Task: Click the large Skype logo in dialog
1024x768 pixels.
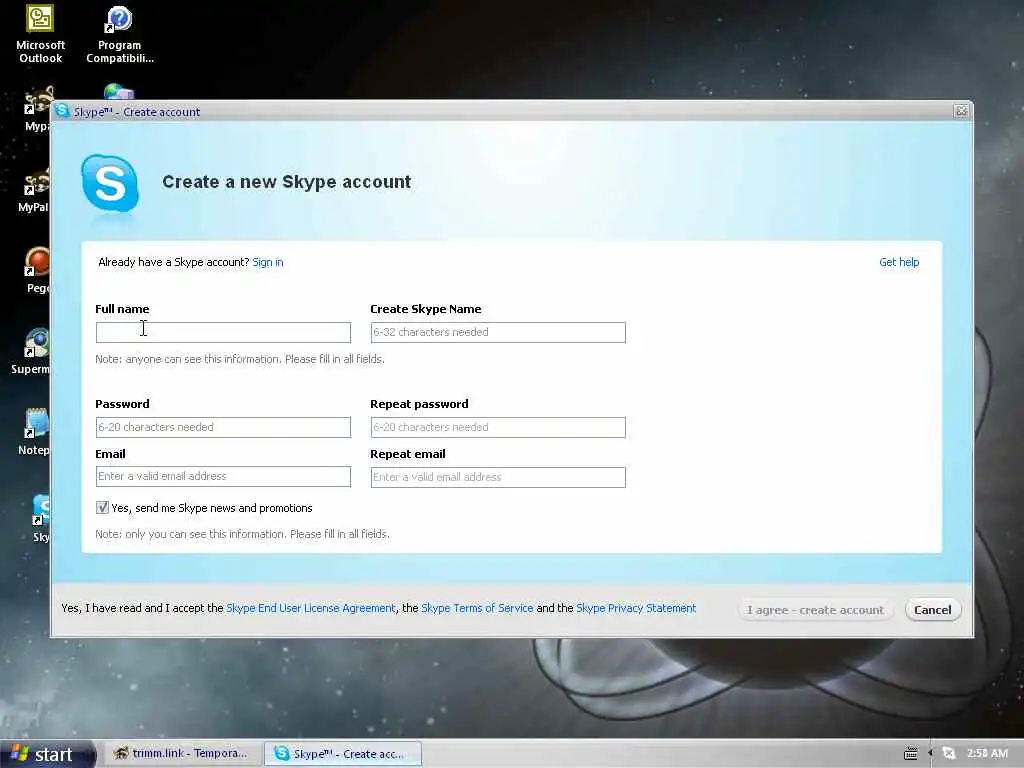Action: (x=110, y=184)
